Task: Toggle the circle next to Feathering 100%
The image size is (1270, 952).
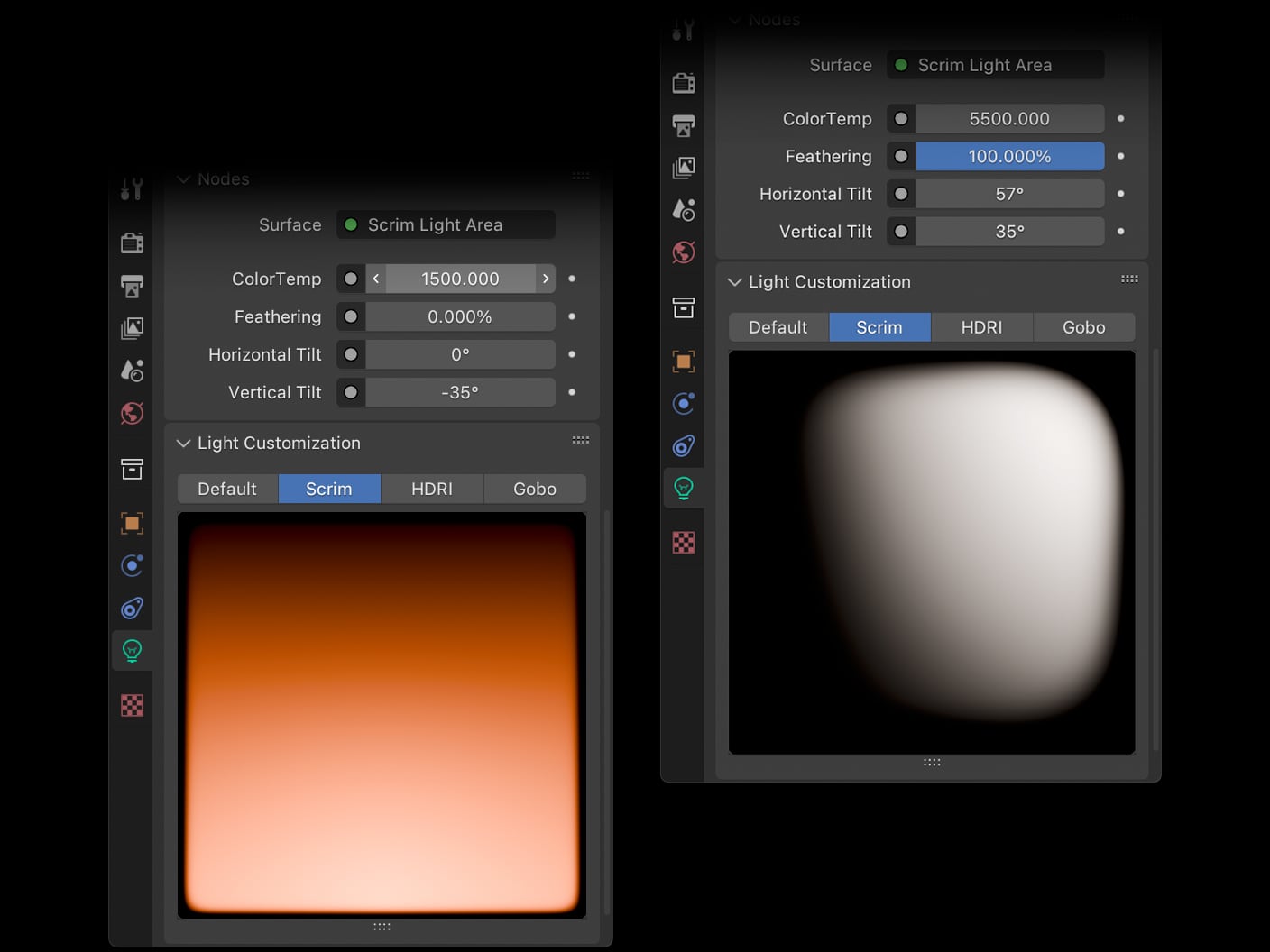Action: tap(900, 156)
